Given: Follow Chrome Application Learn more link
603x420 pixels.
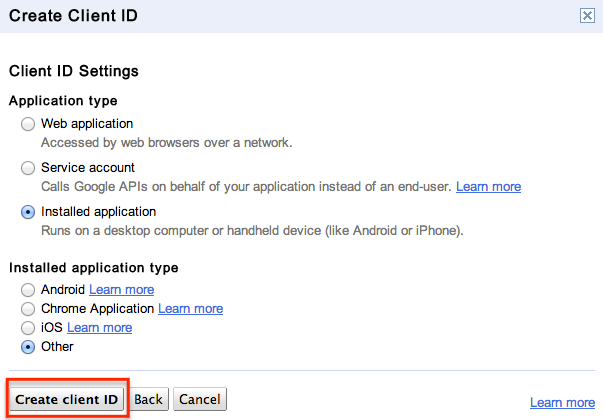Looking at the screenshot, I should coord(191,309).
